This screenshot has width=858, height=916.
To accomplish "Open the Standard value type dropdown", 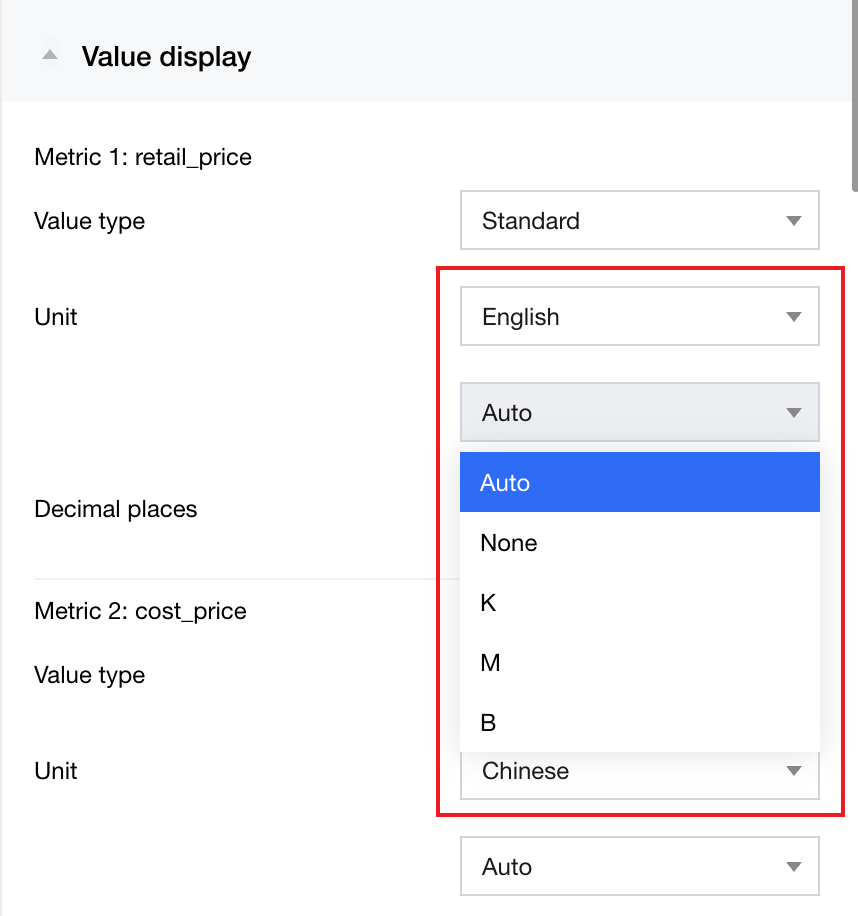I will tap(639, 220).
